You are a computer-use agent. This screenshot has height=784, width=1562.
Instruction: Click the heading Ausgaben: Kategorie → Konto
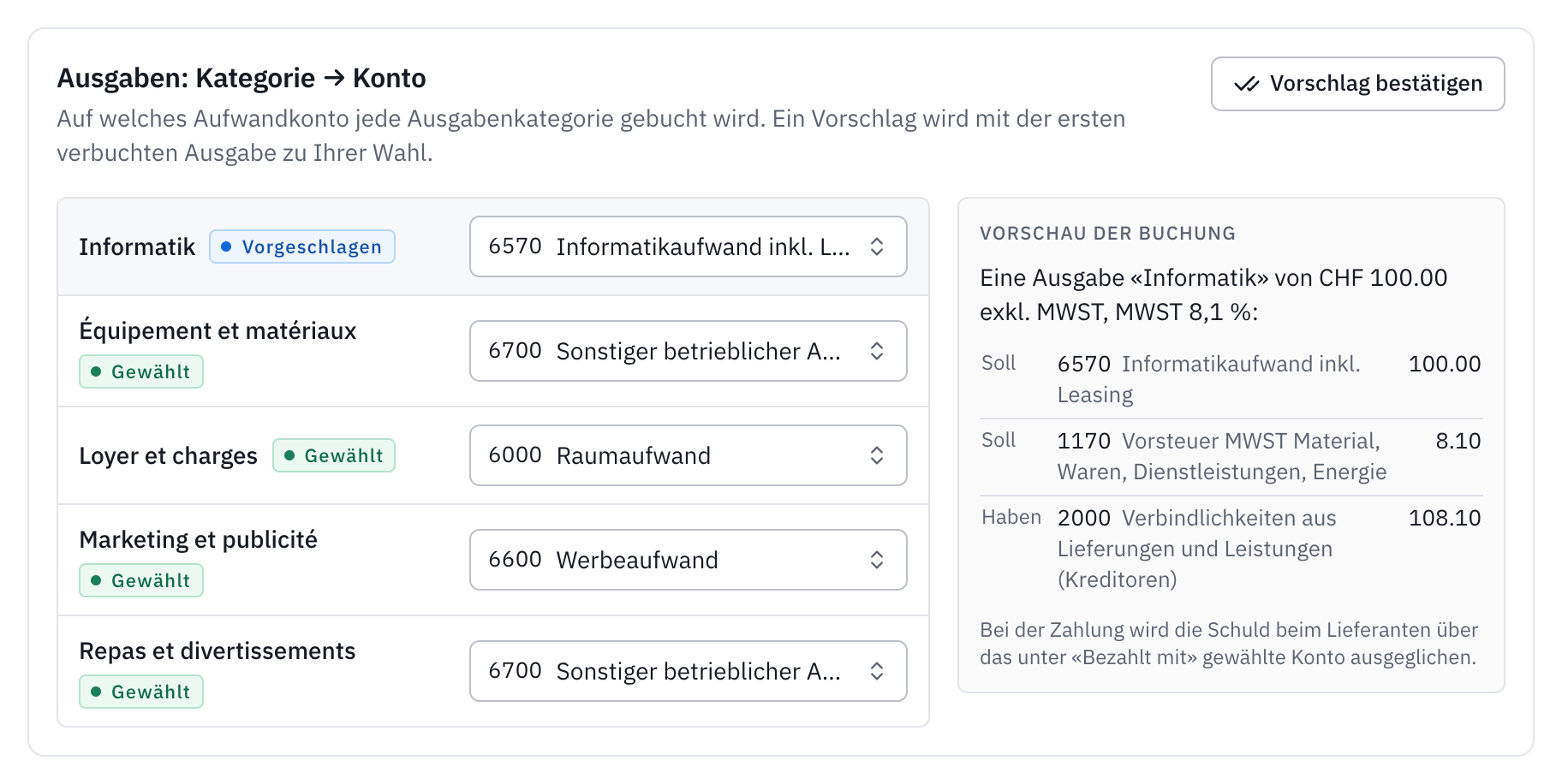pyautogui.click(x=241, y=78)
